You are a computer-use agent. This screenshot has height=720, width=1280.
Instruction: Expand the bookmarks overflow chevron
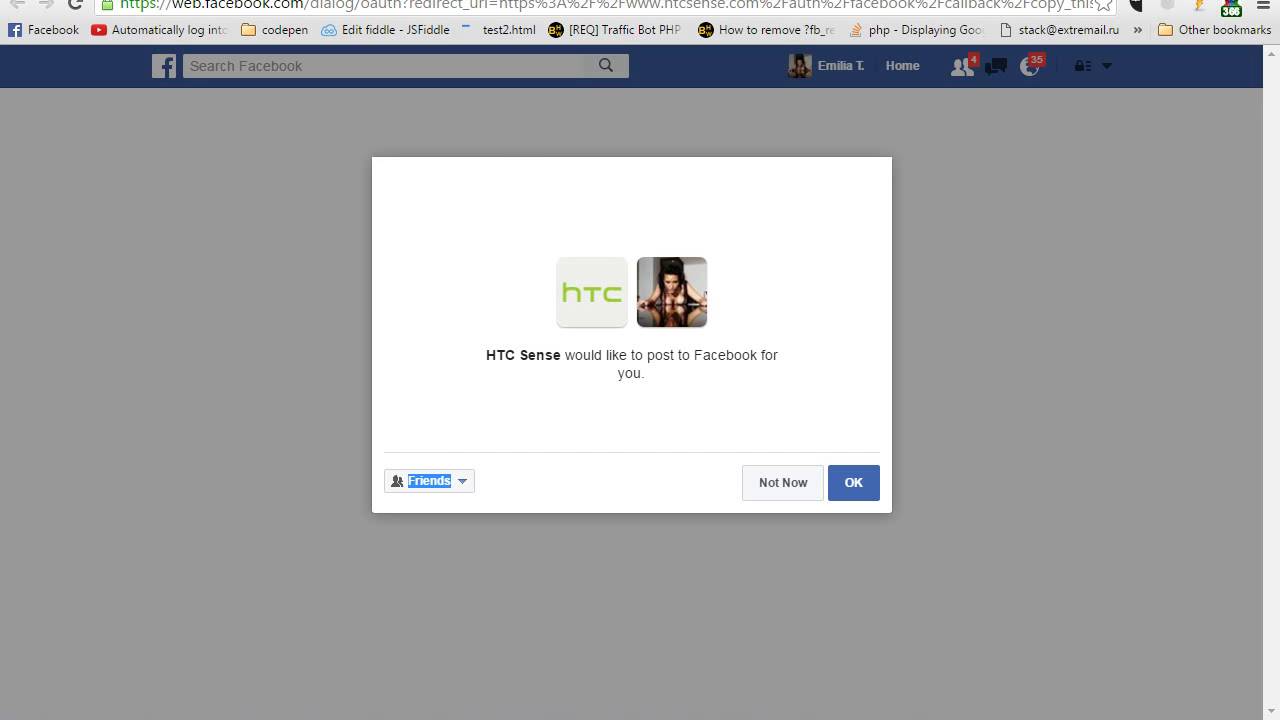[1138, 30]
